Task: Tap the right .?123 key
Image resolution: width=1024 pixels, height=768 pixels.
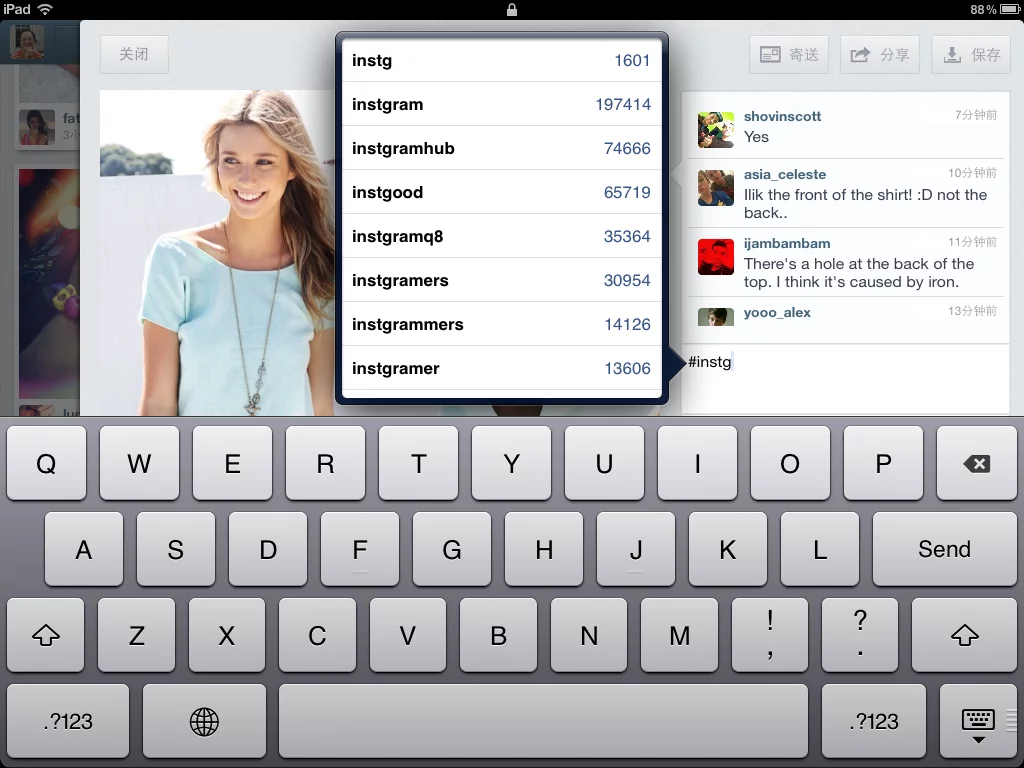Action: pos(874,721)
